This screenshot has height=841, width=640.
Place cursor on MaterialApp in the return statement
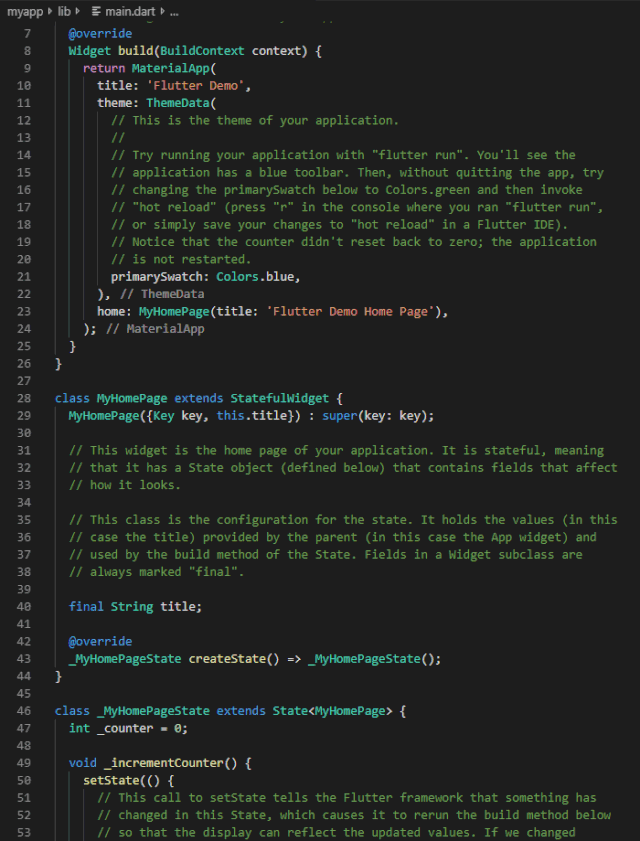click(x=171, y=68)
